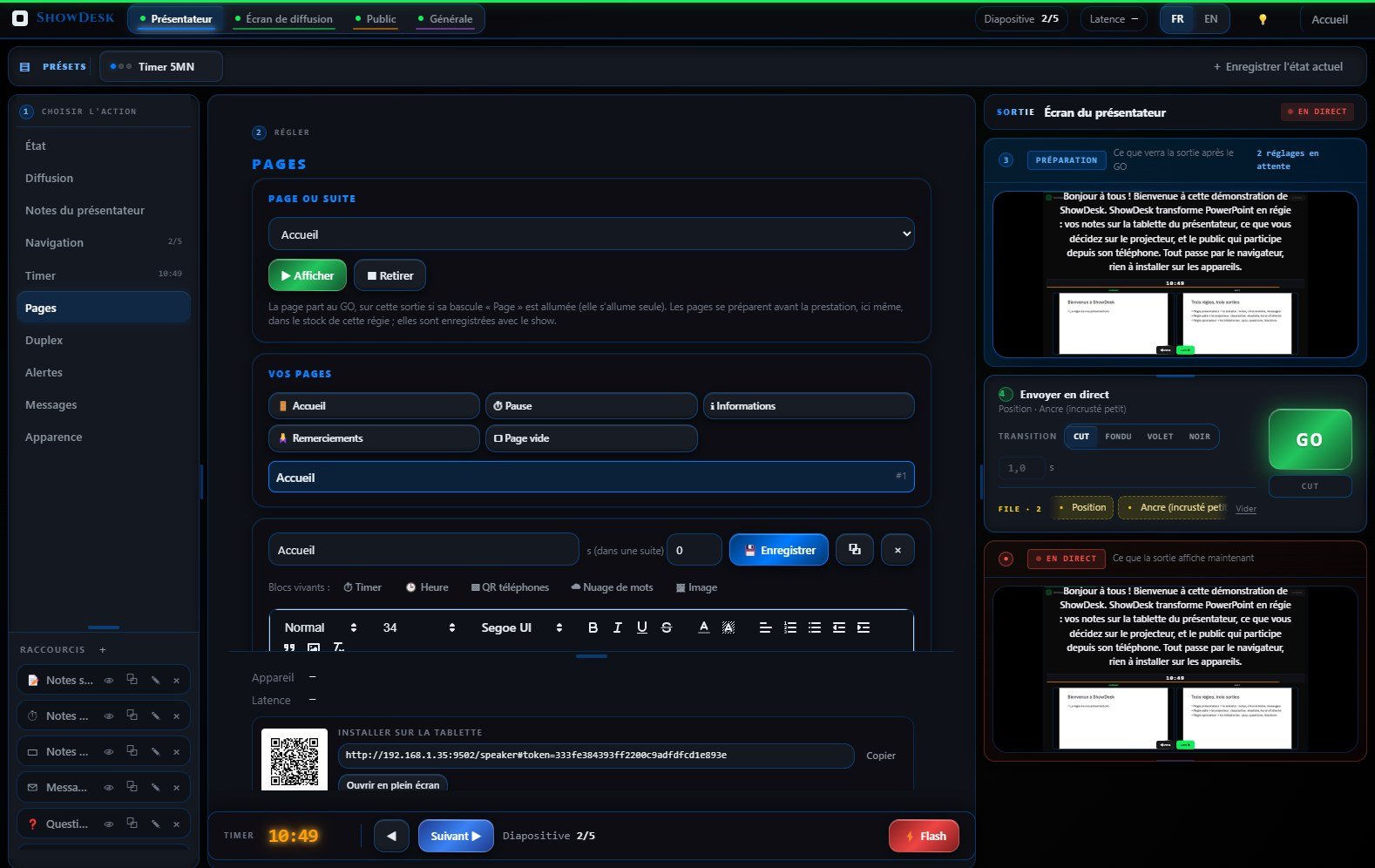This screenshot has width=1375, height=868.
Task: Click the Présets panel icon
Action: click(x=24, y=66)
